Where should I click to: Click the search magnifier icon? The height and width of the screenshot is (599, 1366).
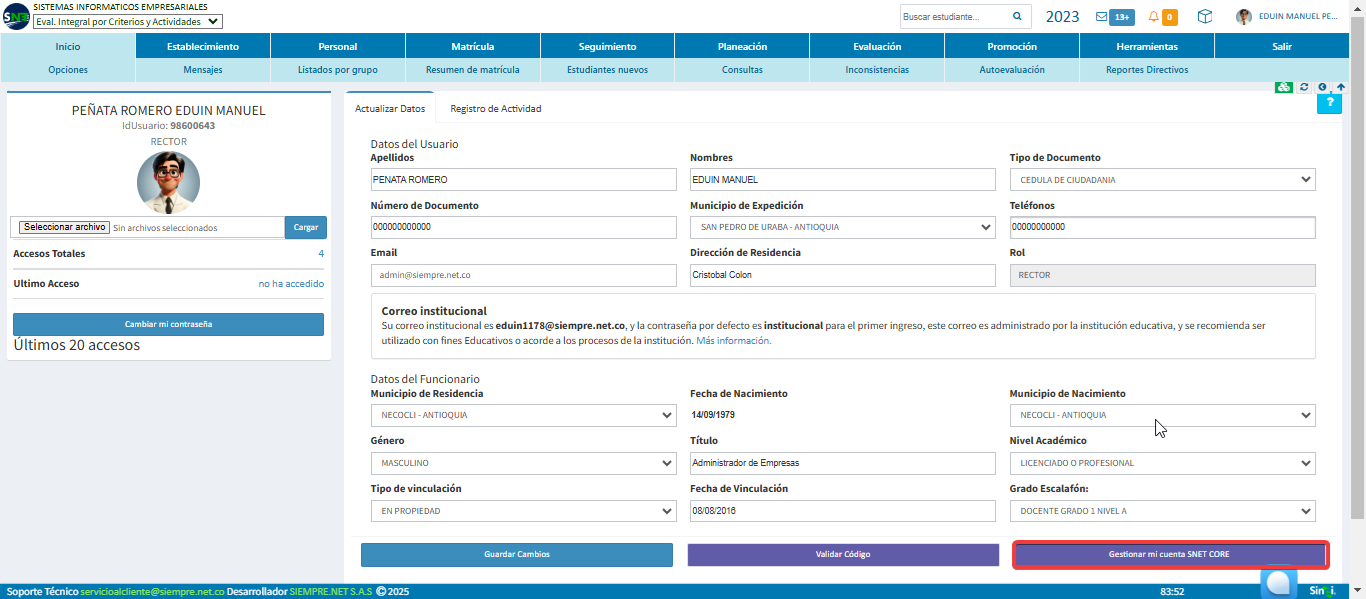1017,17
